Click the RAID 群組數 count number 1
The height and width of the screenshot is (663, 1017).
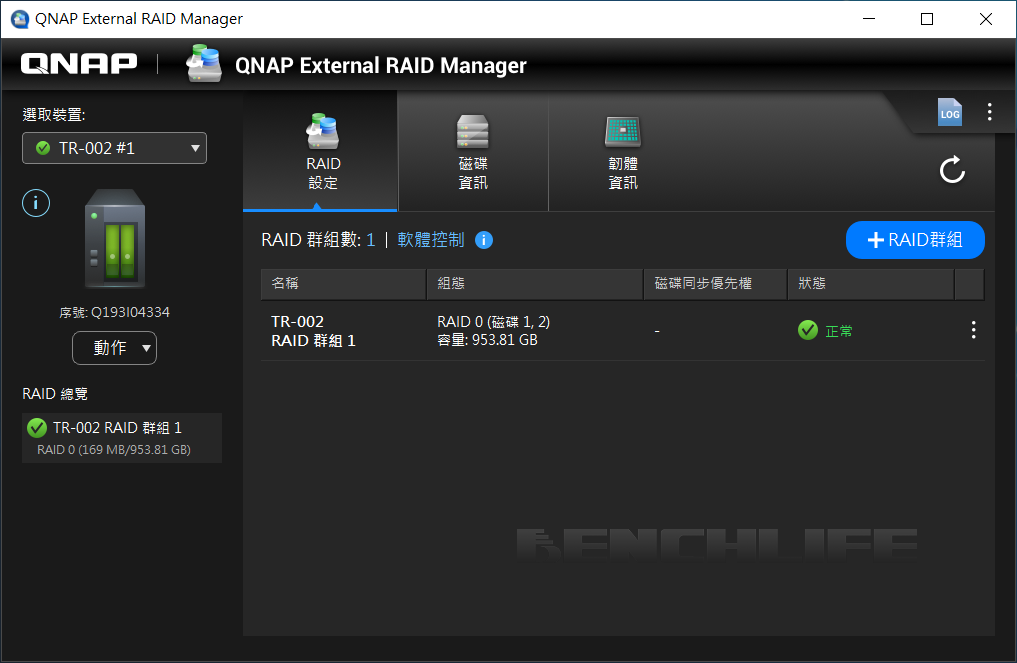[371, 240]
